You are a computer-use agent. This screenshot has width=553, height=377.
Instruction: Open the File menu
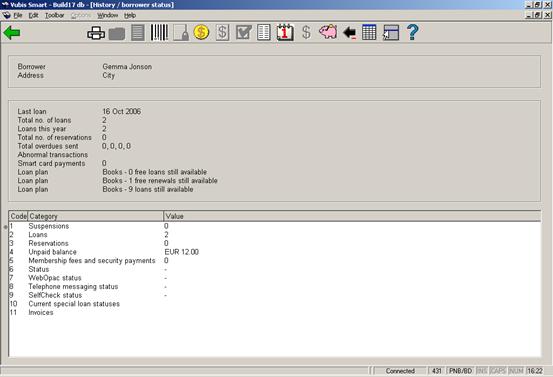point(18,16)
